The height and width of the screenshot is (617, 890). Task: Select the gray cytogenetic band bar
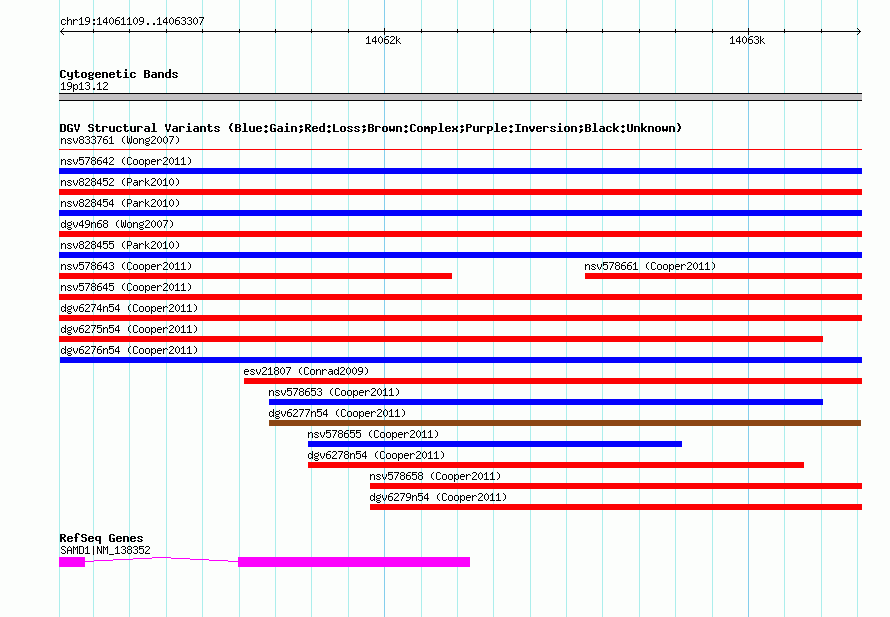coord(460,97)
